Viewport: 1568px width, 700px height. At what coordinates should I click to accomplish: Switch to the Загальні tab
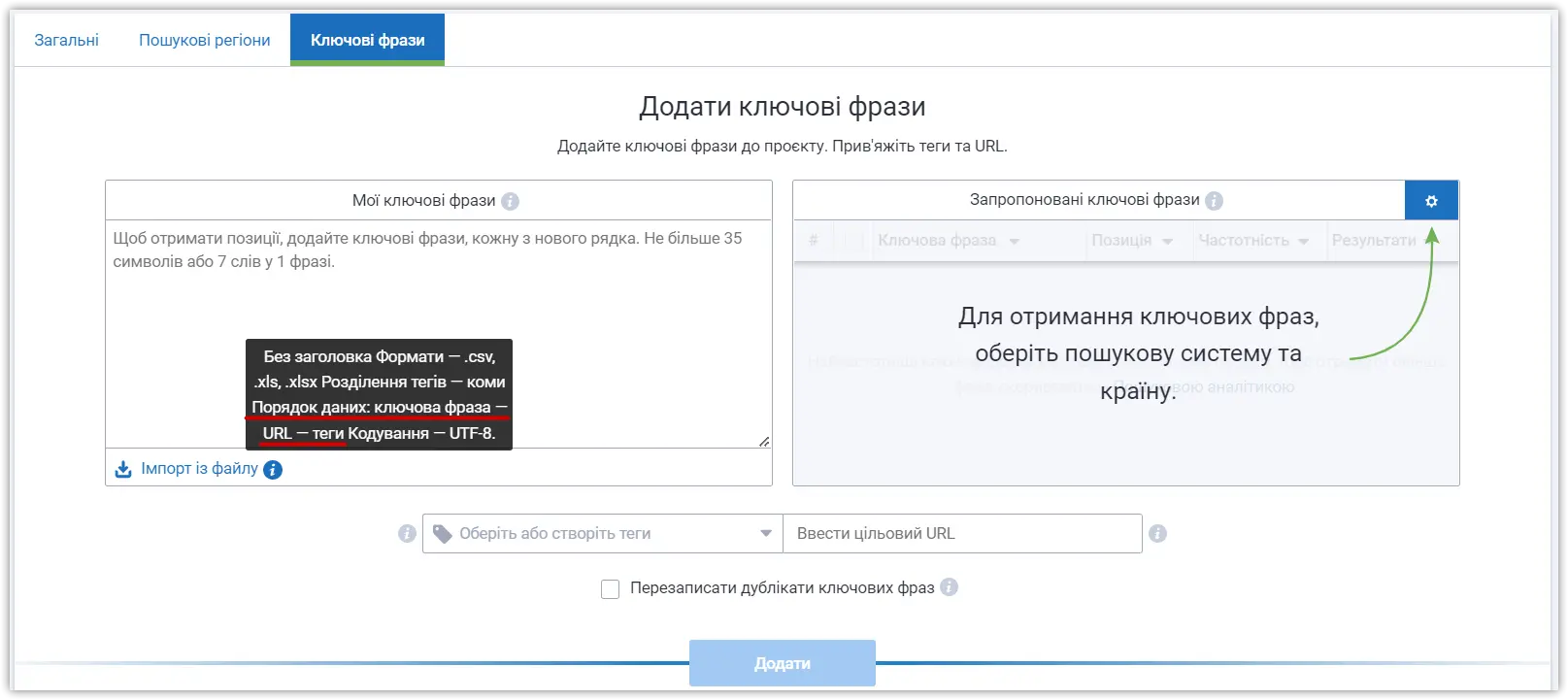pyautogui.click(x=67, y=40)
